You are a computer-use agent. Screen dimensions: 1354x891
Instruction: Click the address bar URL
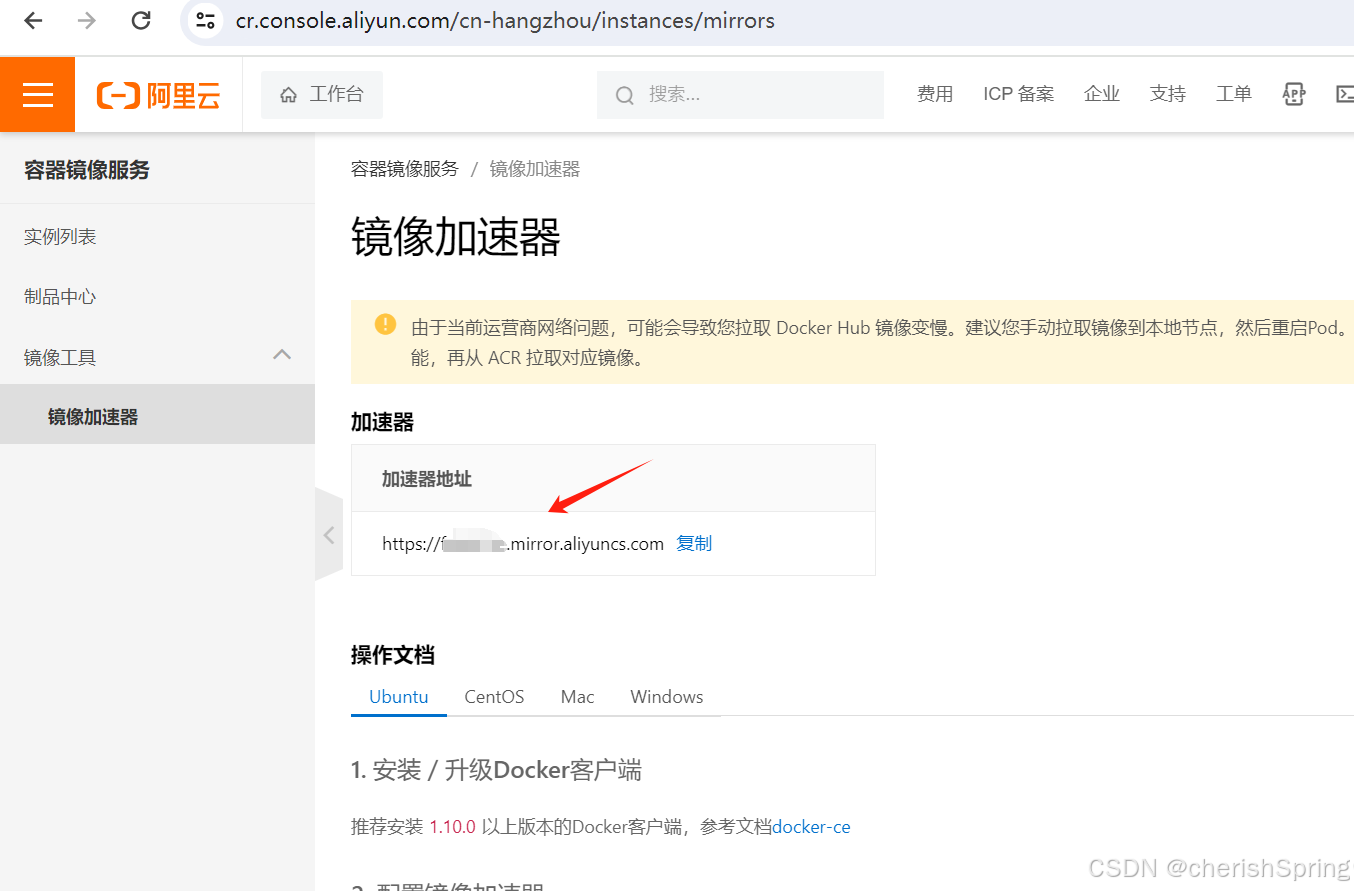tap(505, 20)
